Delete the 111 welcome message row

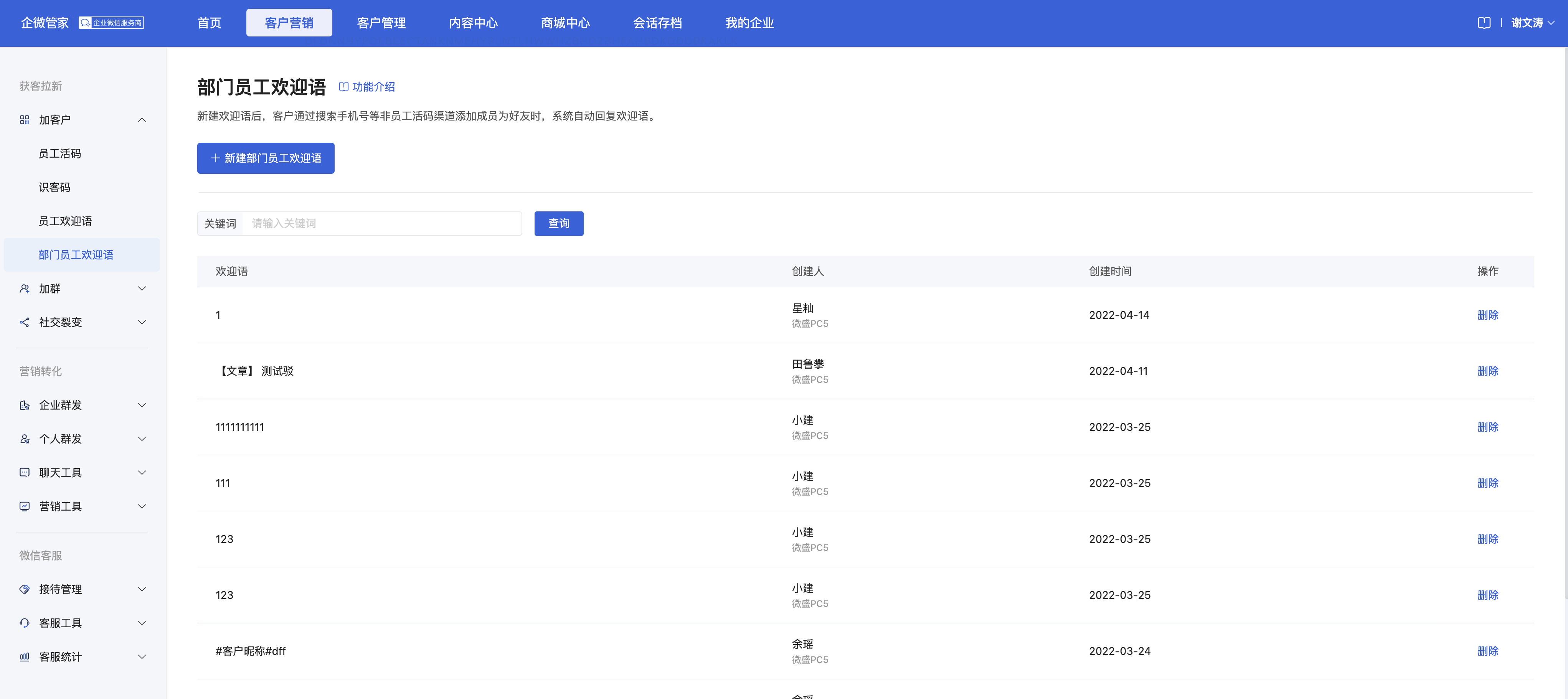[1488, 483]
